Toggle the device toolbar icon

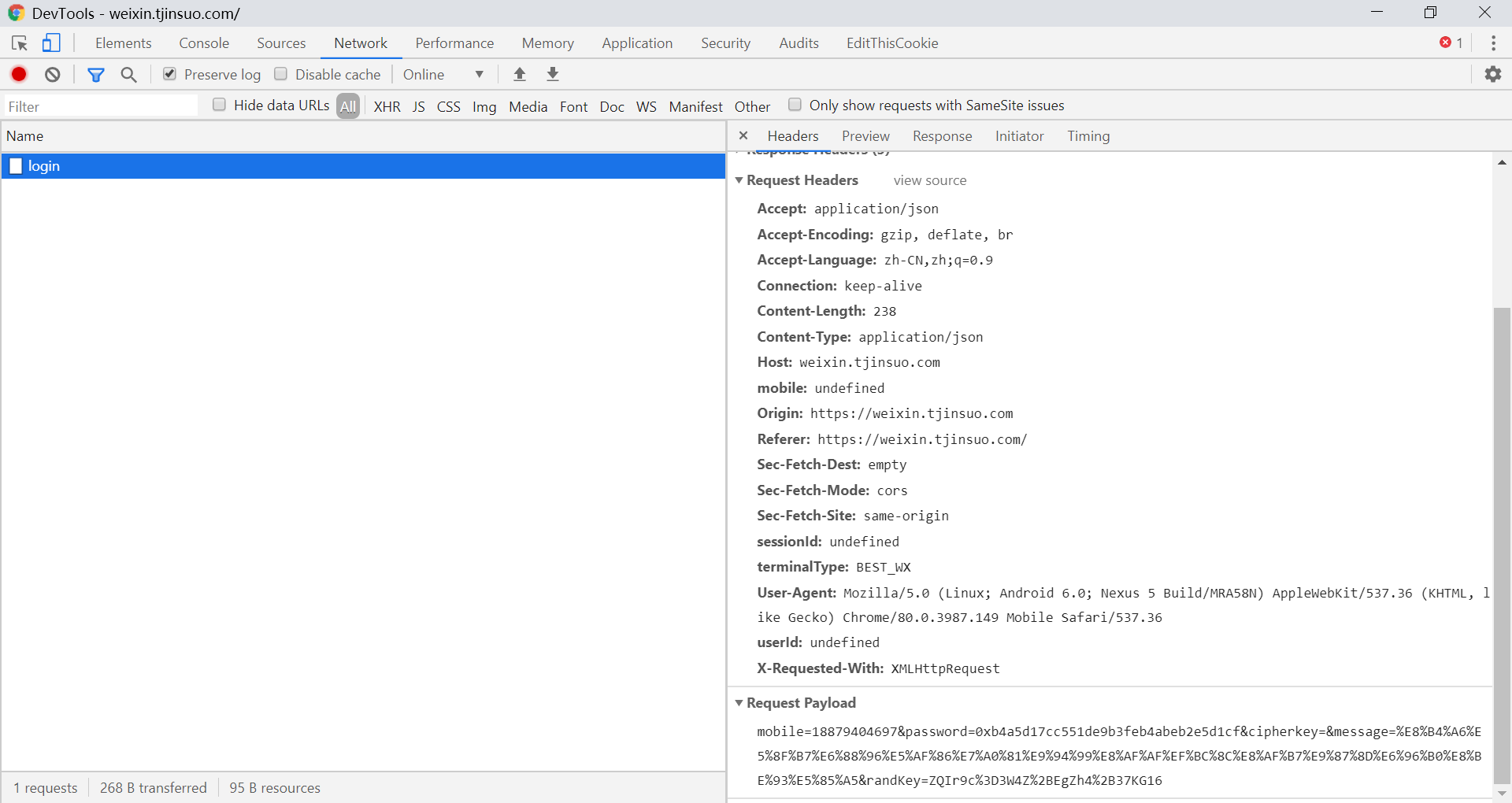coord(51,43)
